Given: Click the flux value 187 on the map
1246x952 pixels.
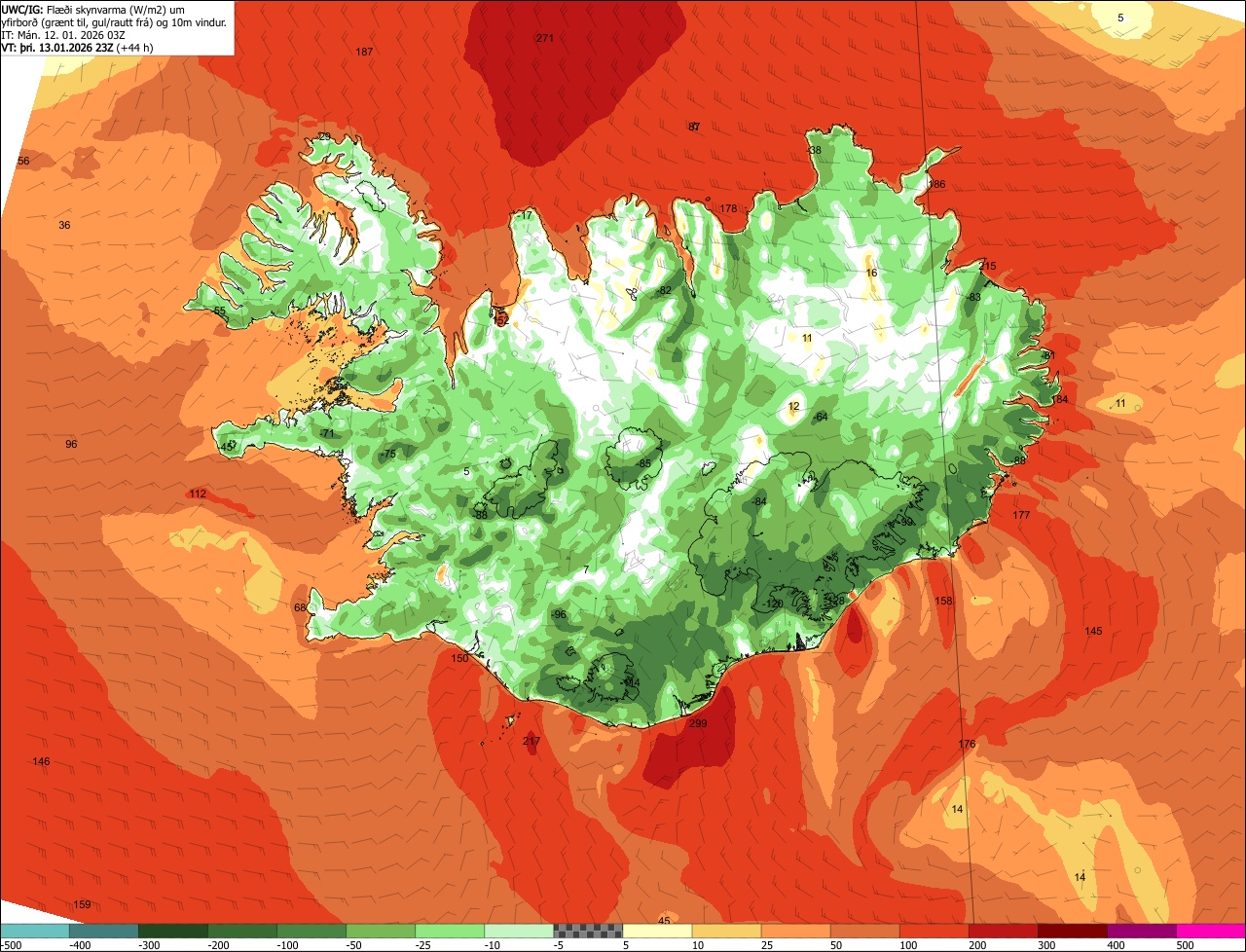Looking at the screenshot, I should pos(365,52).
